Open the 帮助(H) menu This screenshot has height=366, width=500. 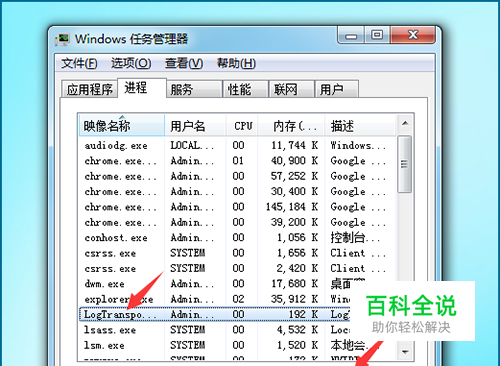tap(236, 63)
